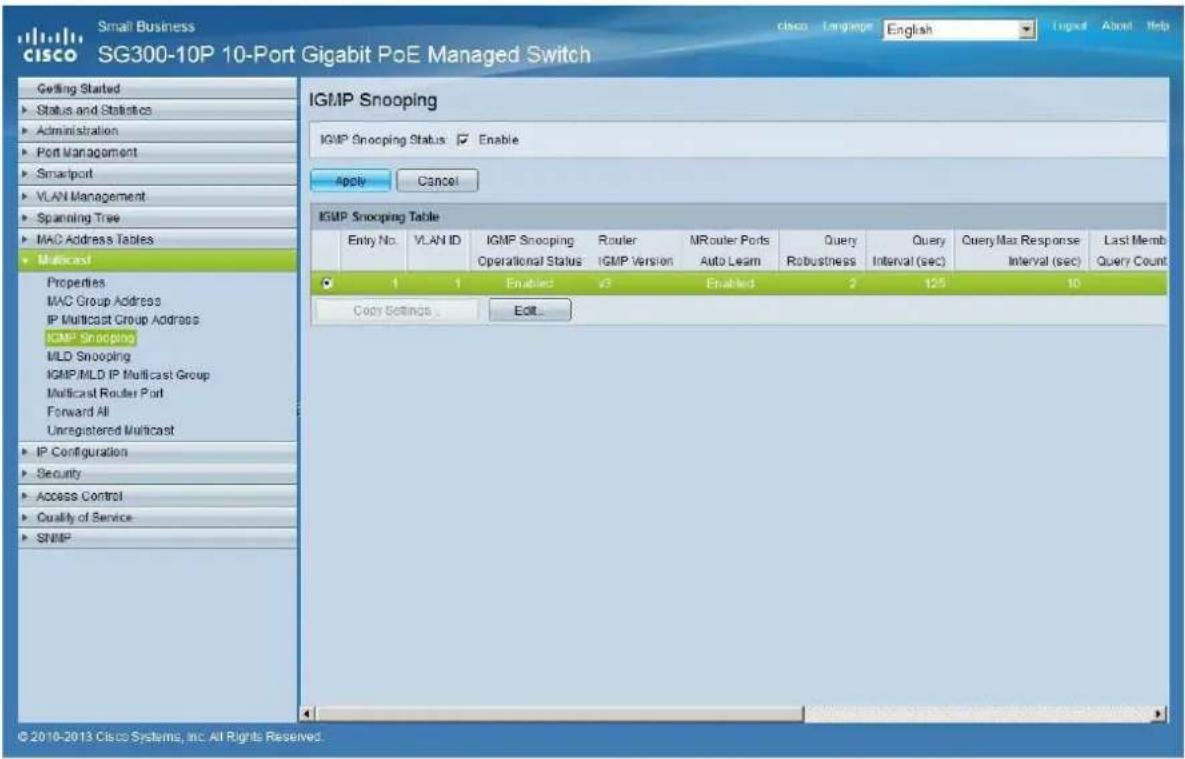Click the right arrow of horizontal scrollbar

(x=1160, y=714)
